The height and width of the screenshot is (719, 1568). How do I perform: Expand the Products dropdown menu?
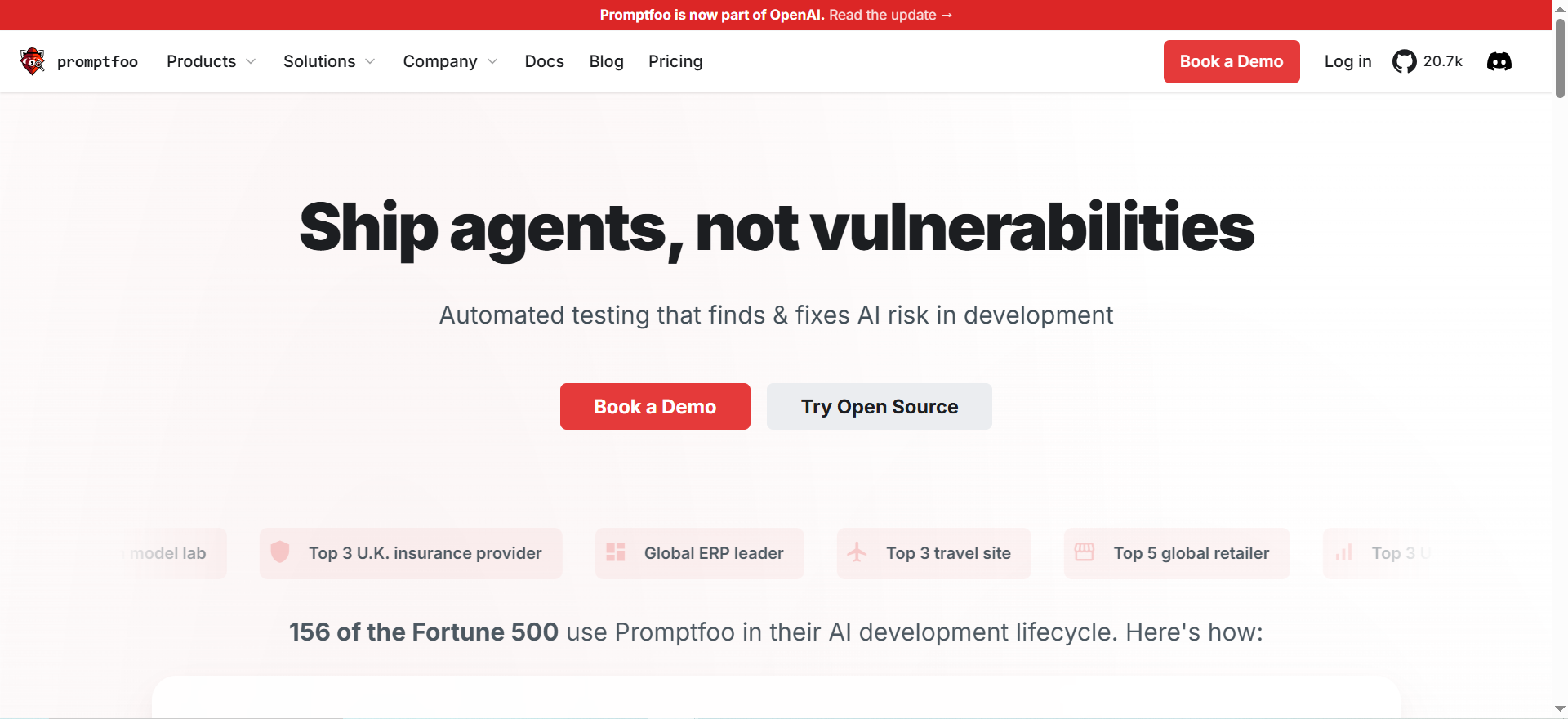pyautogui.click(x=212, y=61)
